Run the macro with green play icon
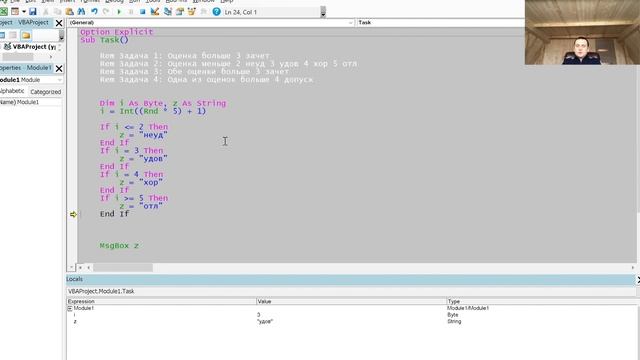 pos(119,12)
